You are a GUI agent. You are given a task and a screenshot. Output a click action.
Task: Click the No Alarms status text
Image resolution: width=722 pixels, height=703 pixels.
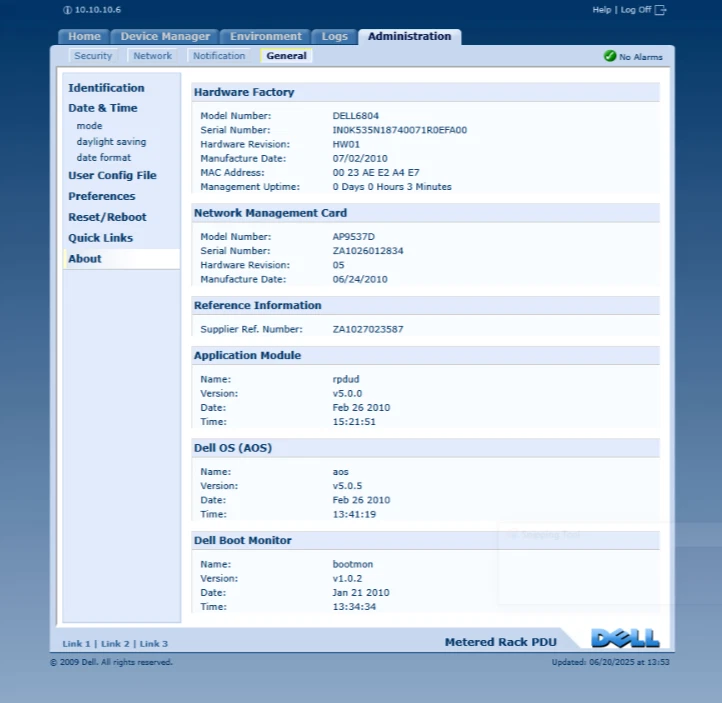pyautogui.click(x=640, y=57)
